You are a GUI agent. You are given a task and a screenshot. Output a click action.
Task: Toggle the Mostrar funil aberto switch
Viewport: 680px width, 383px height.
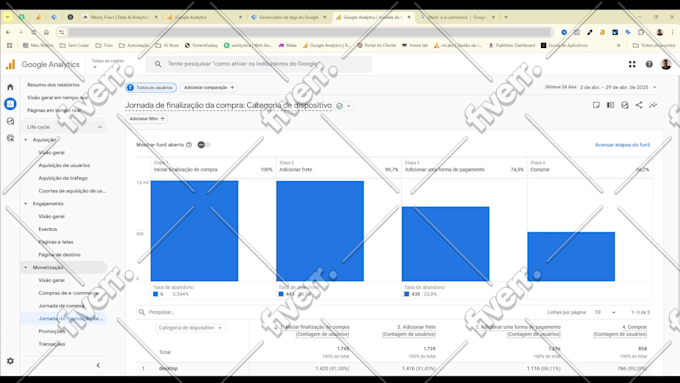click(203, 145)
